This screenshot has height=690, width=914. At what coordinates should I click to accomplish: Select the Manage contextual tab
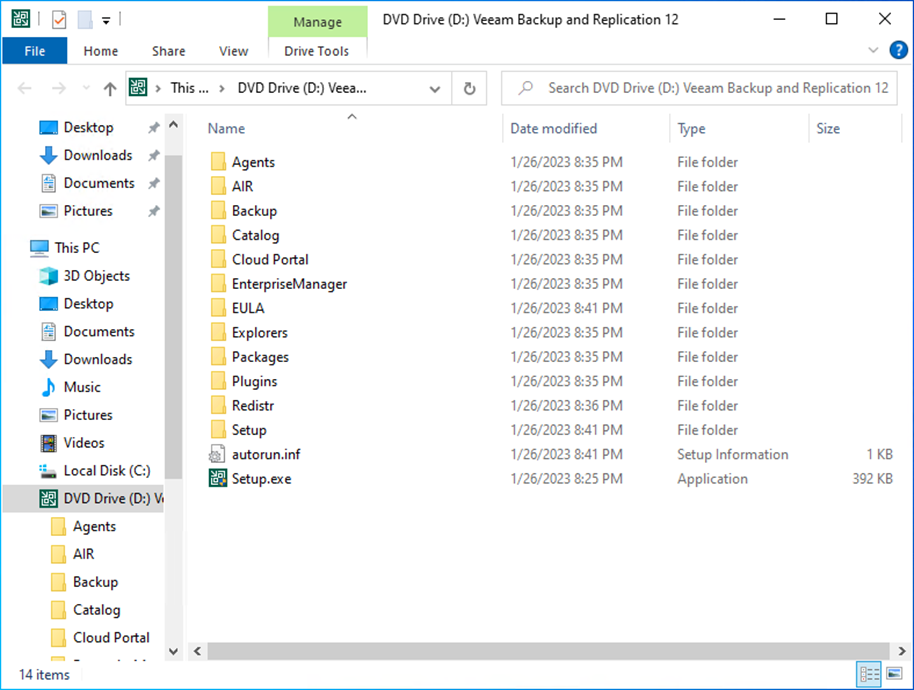318,22
